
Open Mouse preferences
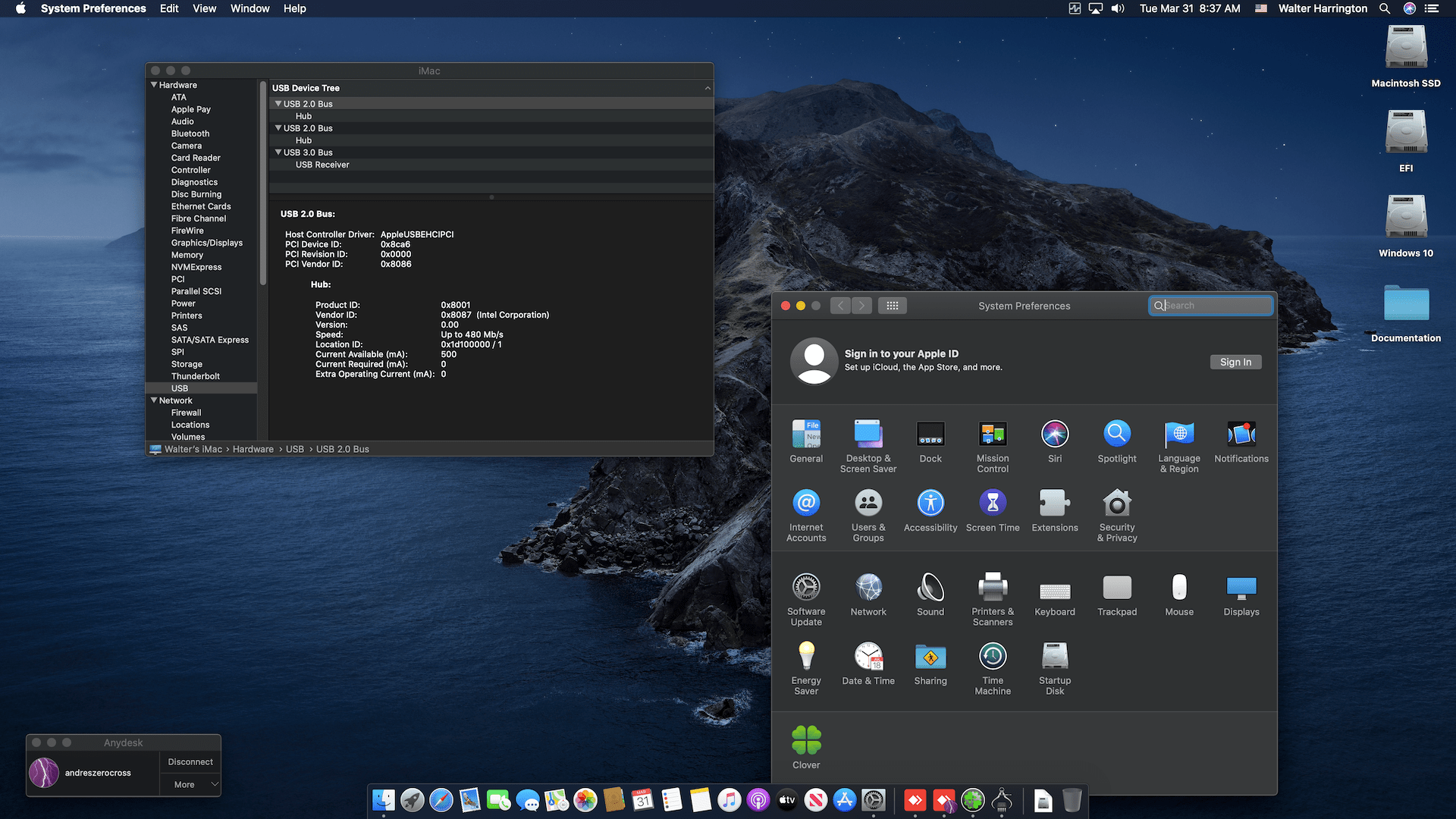[x=1179, y=594]
